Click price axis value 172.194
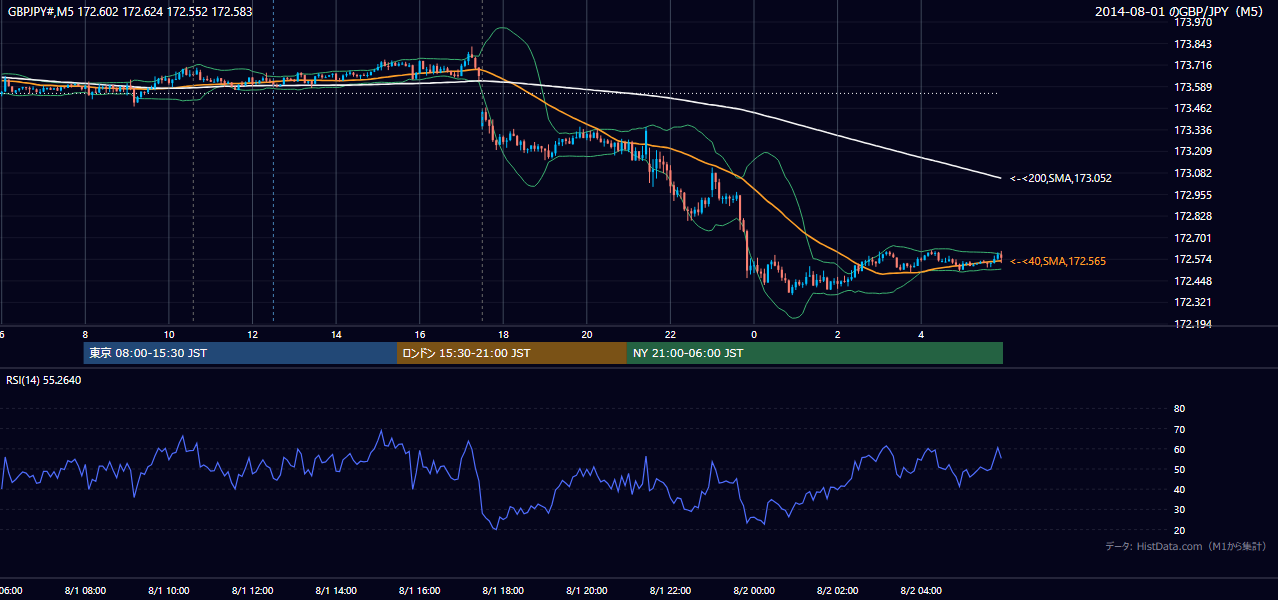The width and height of the screenshot is (1278, 600). click(x=1193, y=324)
